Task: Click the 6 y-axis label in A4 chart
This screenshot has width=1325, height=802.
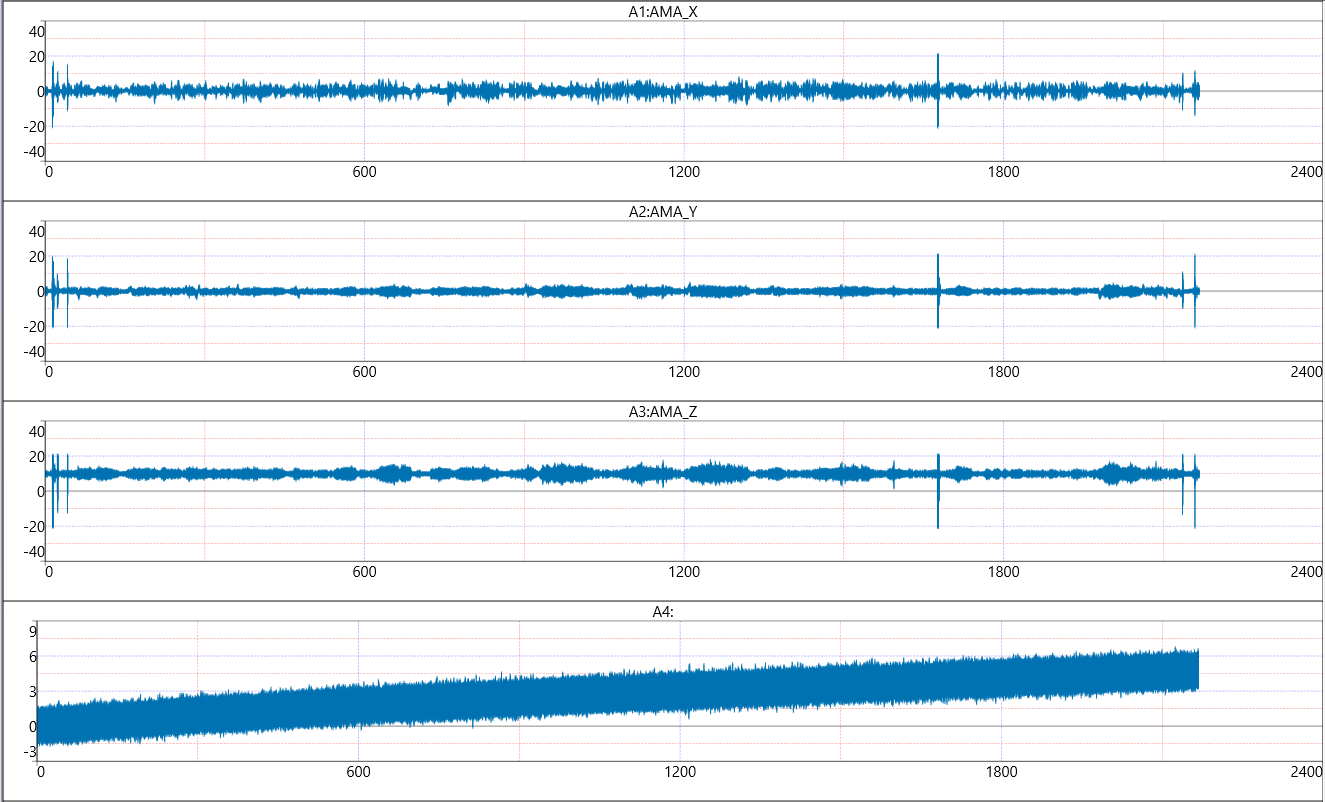Action: tap(33, 657)
